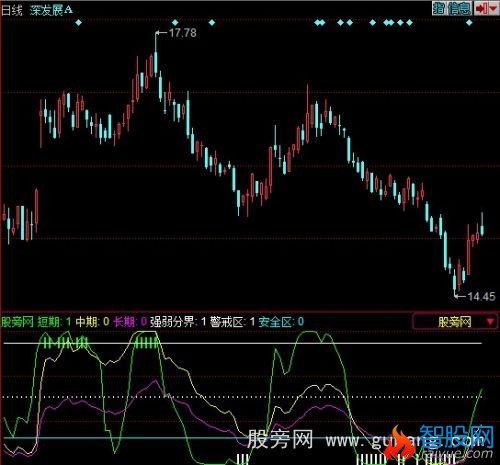Viewport: 500px width, 465px height.
Task: Click the diamond marker above the 17.78 label
Action: 175,23
